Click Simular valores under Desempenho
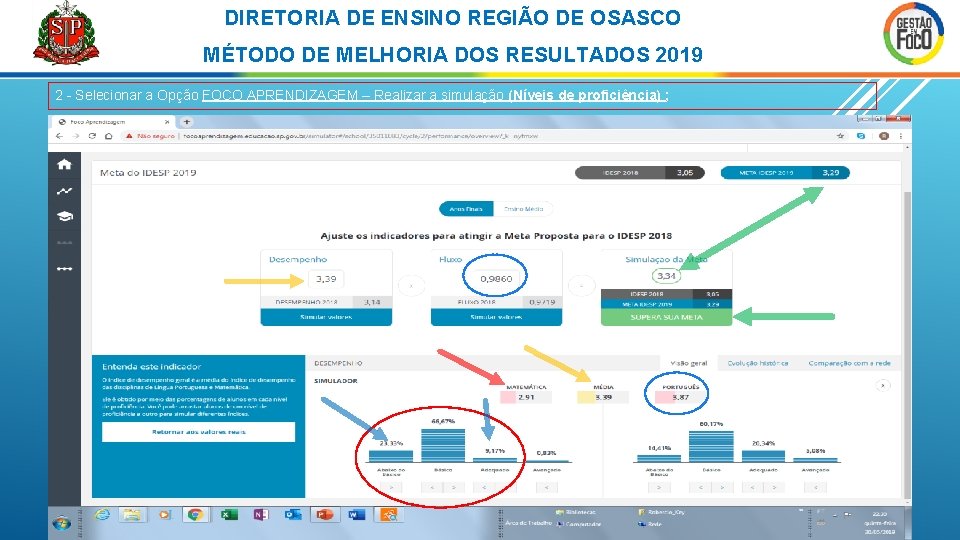Image resolution: width=960 pixels, height=540 pixels. tap(326, 317)
